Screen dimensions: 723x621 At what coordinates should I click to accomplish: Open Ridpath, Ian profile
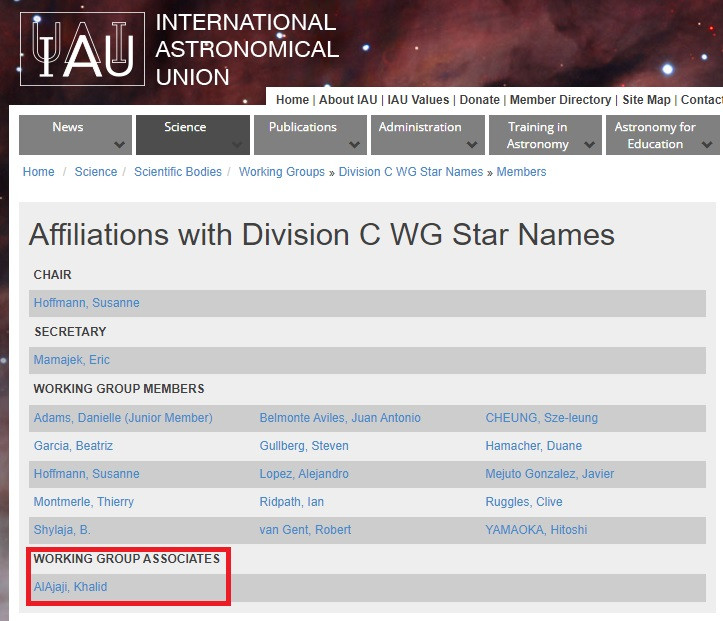pyautogui.click(x=292, y=502)
